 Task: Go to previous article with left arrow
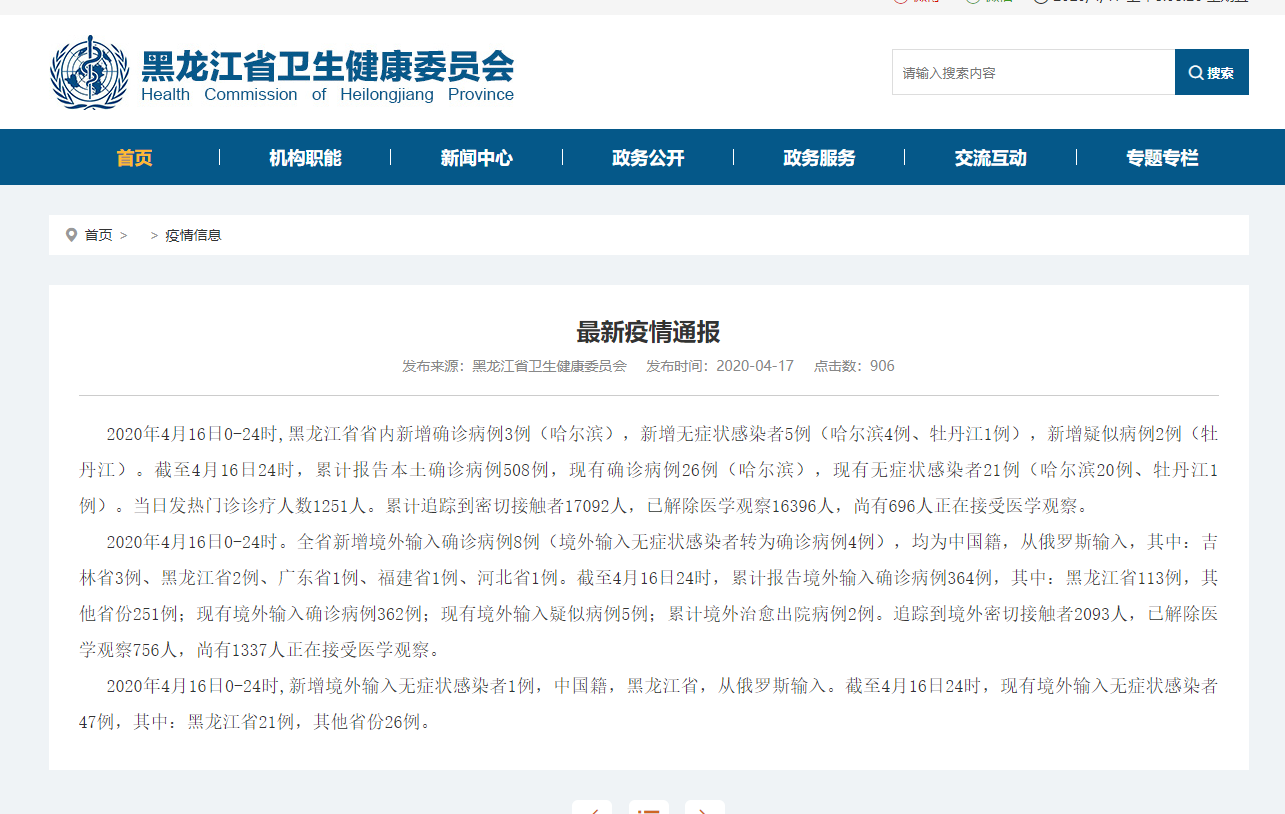point(591,808)
